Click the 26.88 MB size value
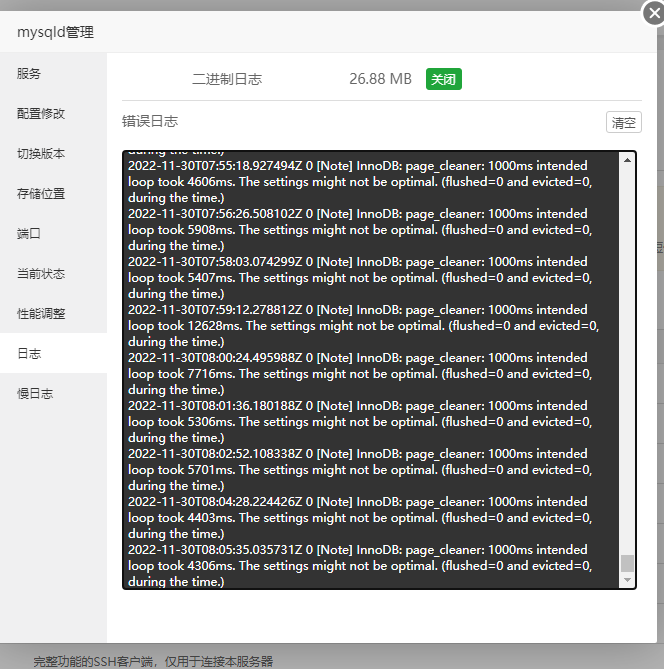Screen dimensions: 664x669 tap(380, 79)
